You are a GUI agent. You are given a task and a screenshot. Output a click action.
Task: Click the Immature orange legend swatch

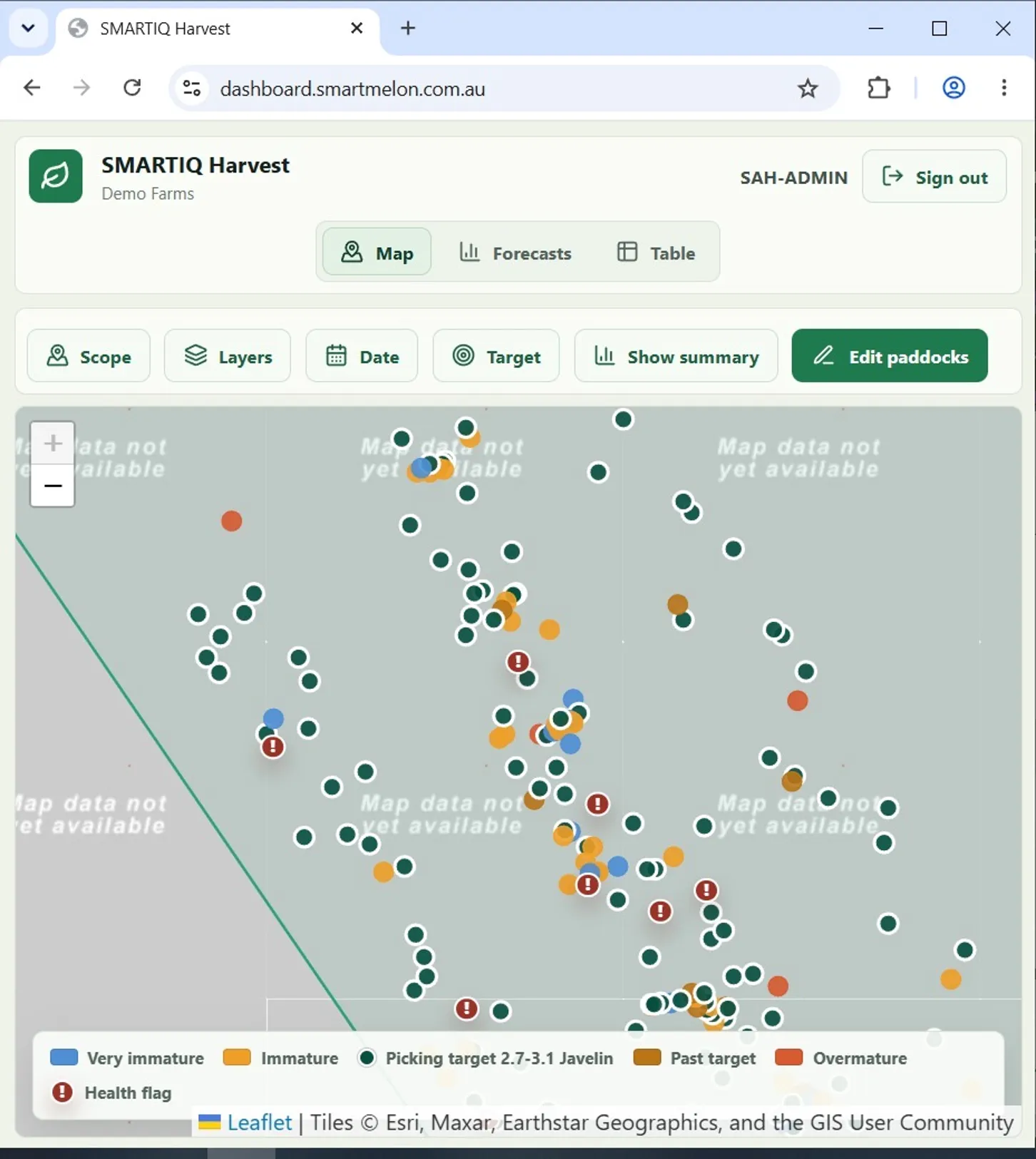click(x=237, y=1057)
